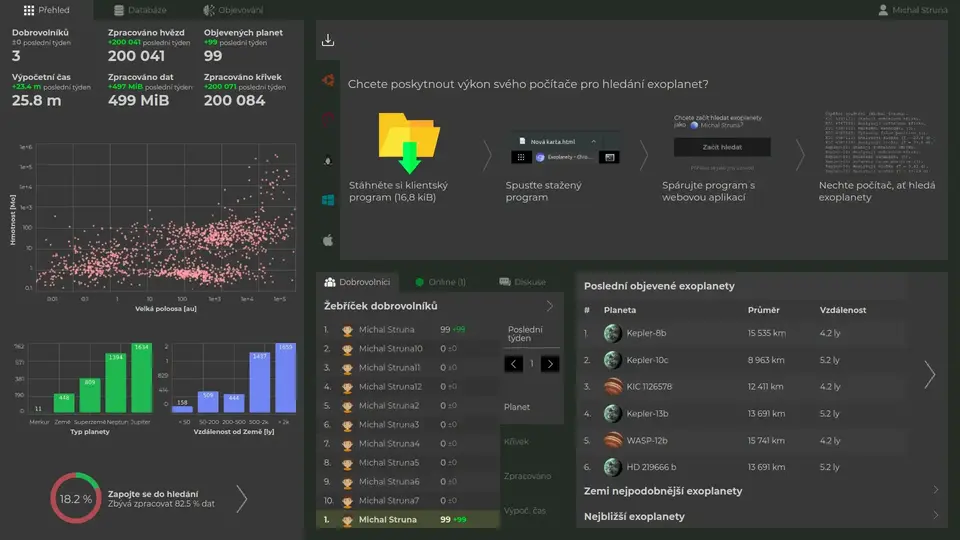Click the right arrow beside exoplanet table
The height and width of the screenshot is (540, 960).
[929, 375]
